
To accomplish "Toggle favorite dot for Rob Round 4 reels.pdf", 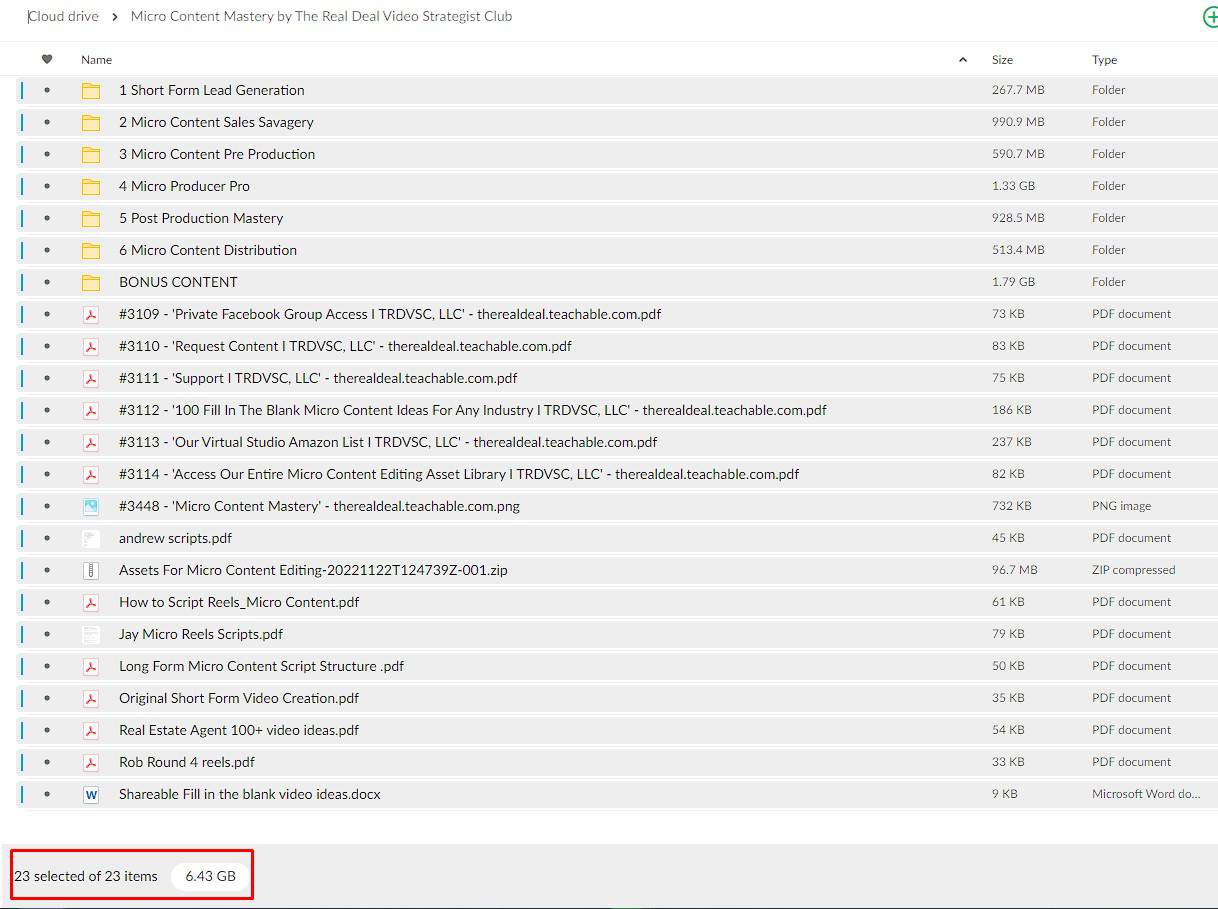I will [x=47, y=762].
